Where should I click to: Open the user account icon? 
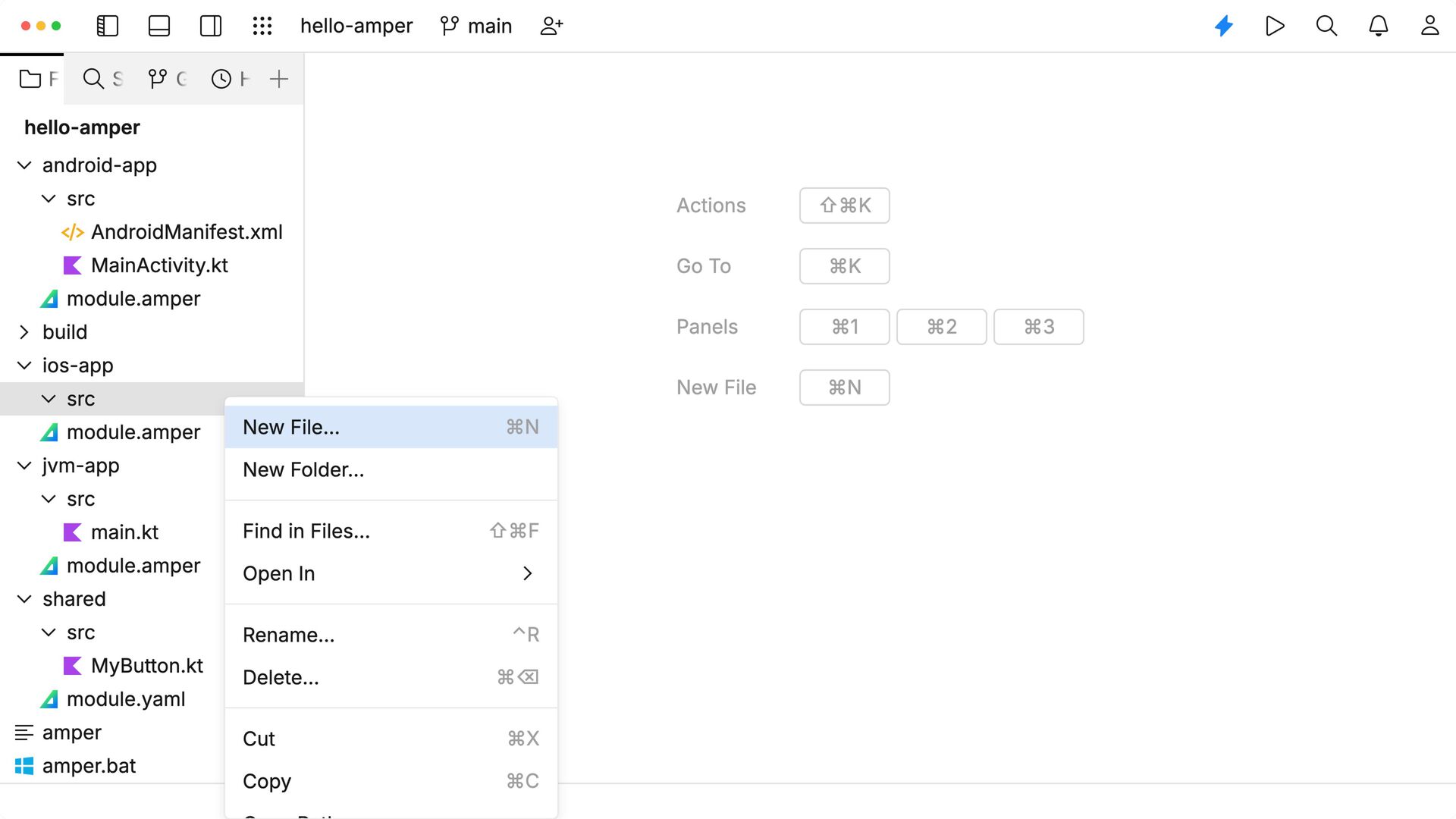(1430, 26)
